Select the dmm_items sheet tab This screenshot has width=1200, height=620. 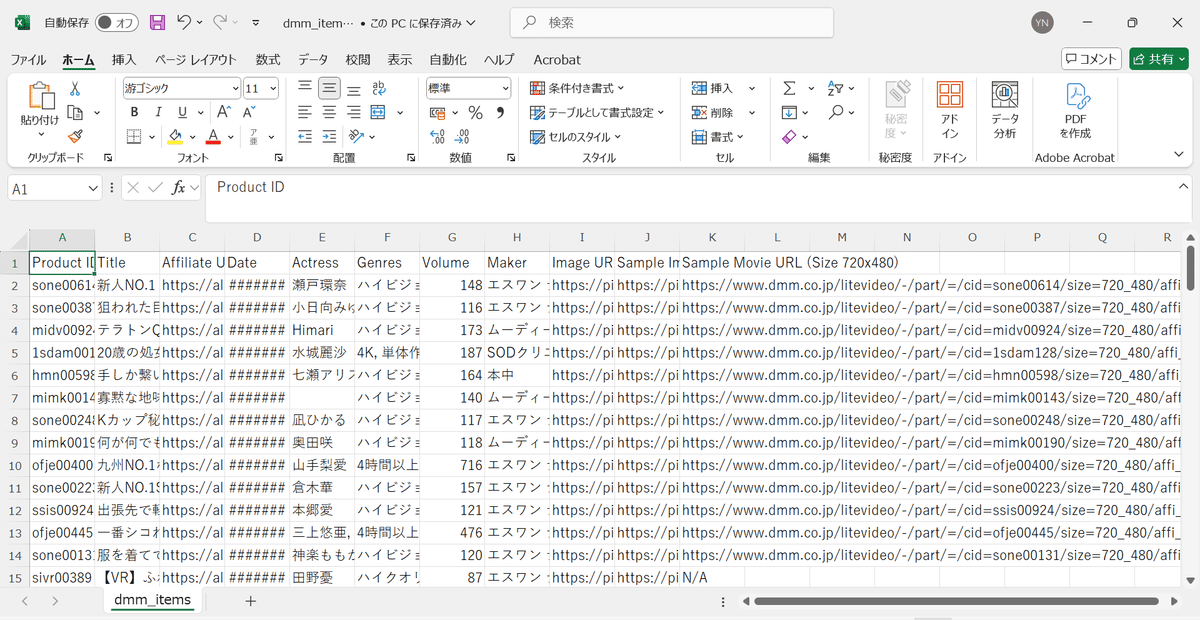point(152,601)
